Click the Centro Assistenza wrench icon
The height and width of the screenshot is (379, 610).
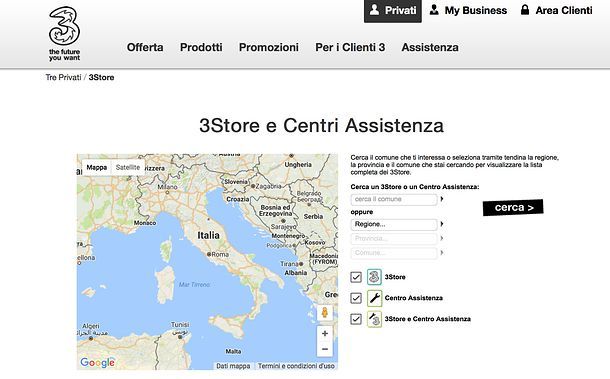[374, 298]
